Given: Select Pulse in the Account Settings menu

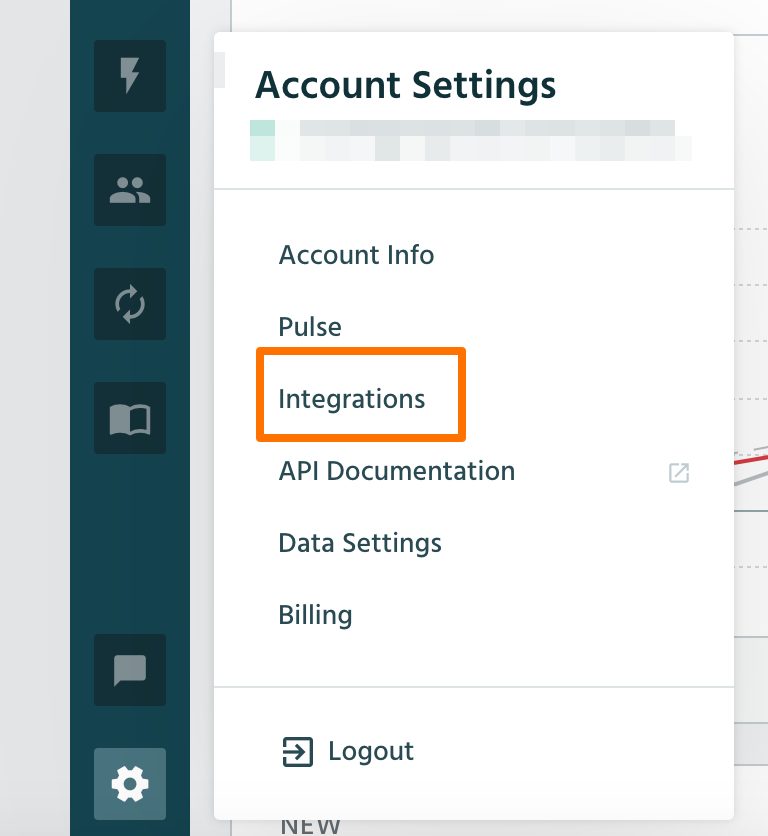Looking at the screenshot, I should point(310,327).
